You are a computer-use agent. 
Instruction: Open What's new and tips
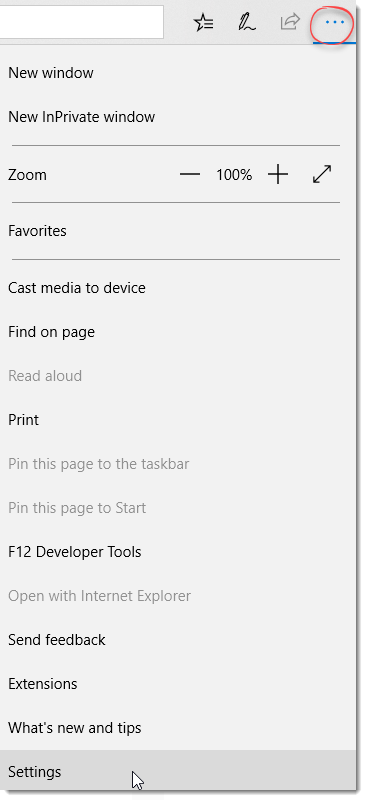pyautogui.click(x=178, y=728)
